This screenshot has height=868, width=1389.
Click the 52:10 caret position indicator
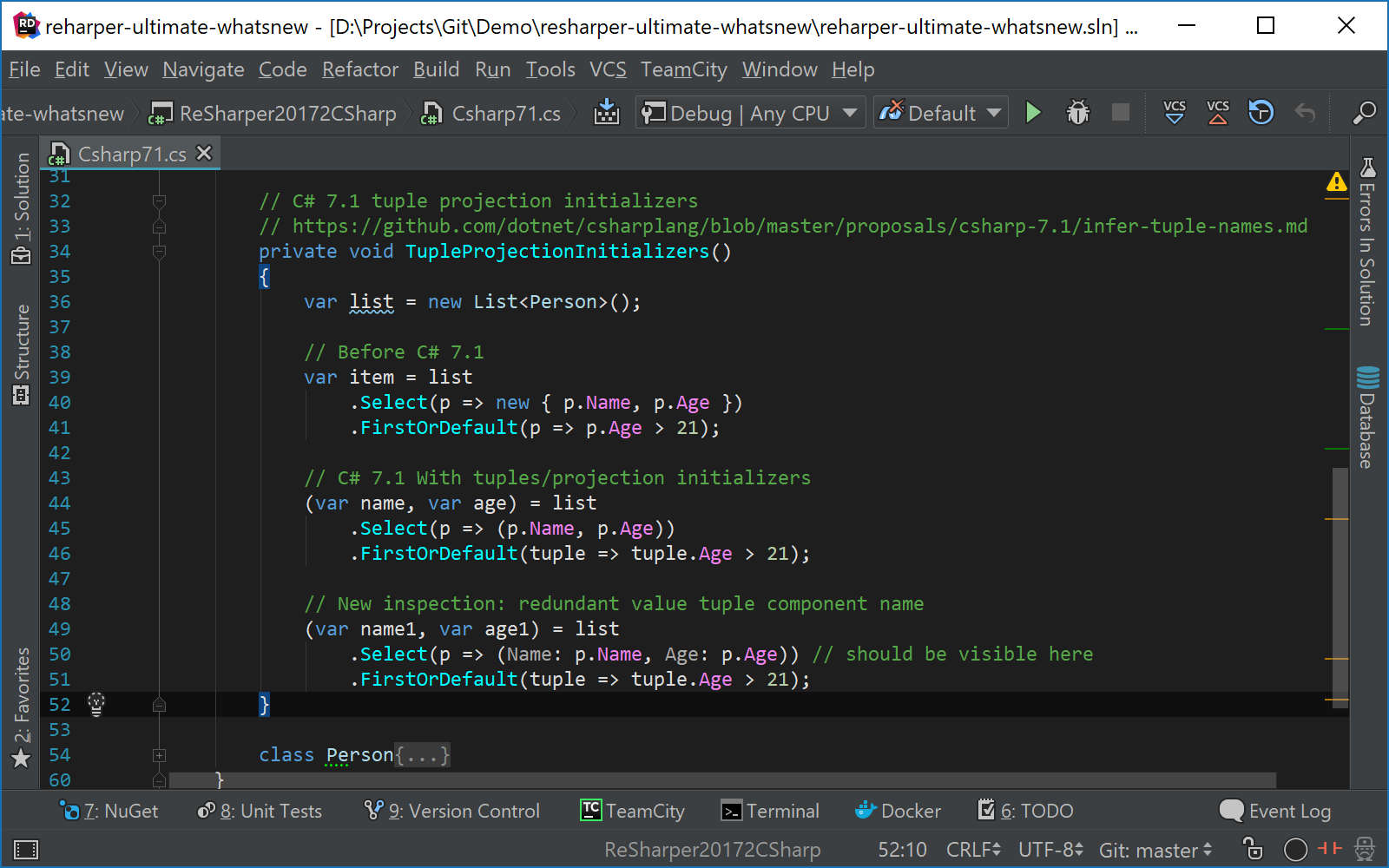coord(902,850)
